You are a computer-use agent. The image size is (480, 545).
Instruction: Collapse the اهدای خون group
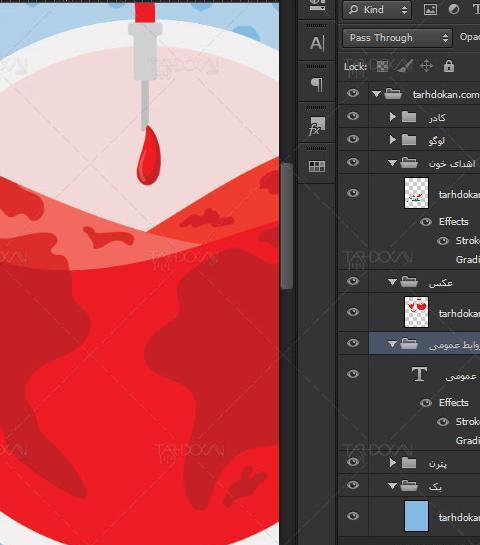coord(392,163)
